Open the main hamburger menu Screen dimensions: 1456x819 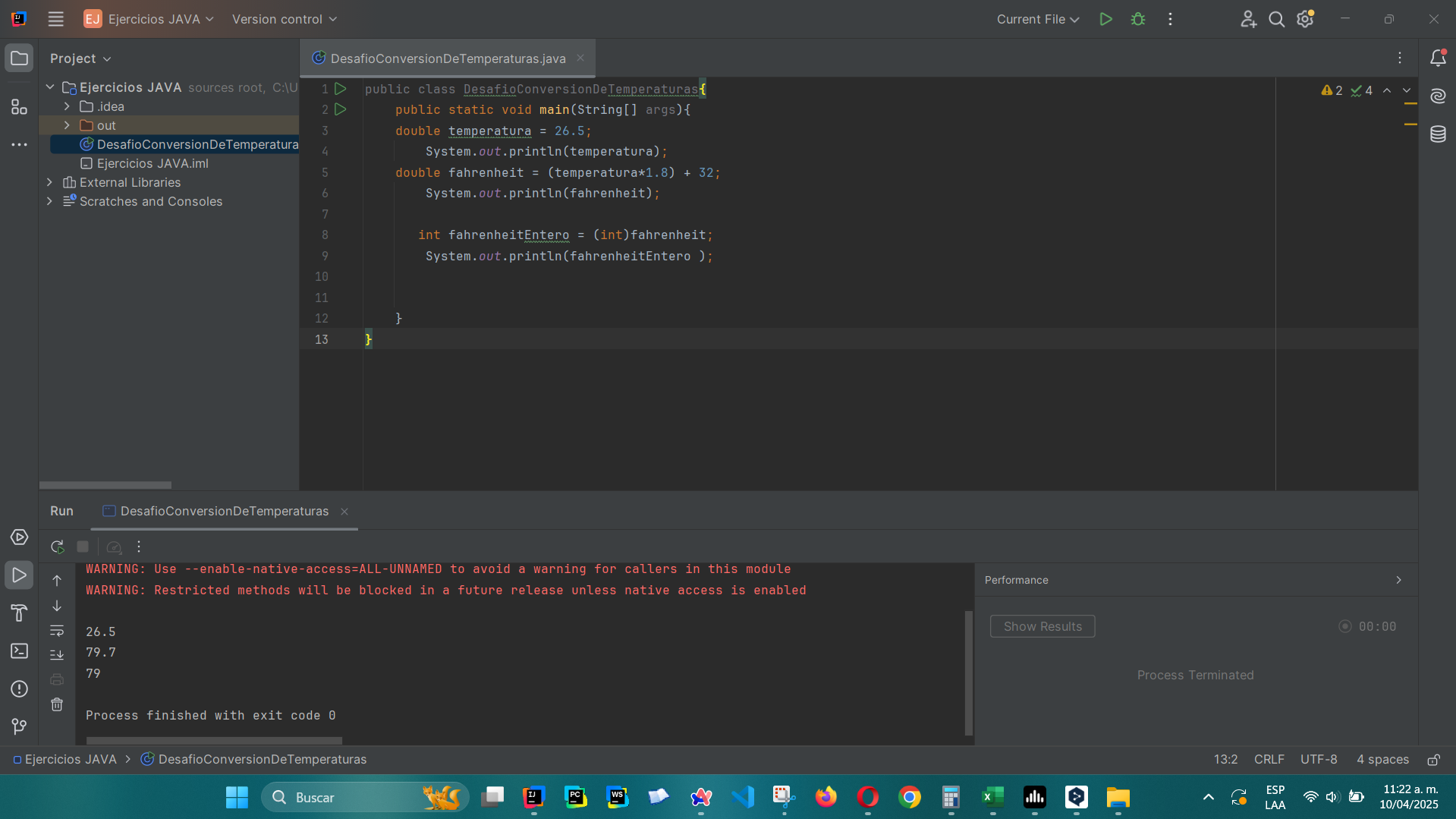point(55,19)
